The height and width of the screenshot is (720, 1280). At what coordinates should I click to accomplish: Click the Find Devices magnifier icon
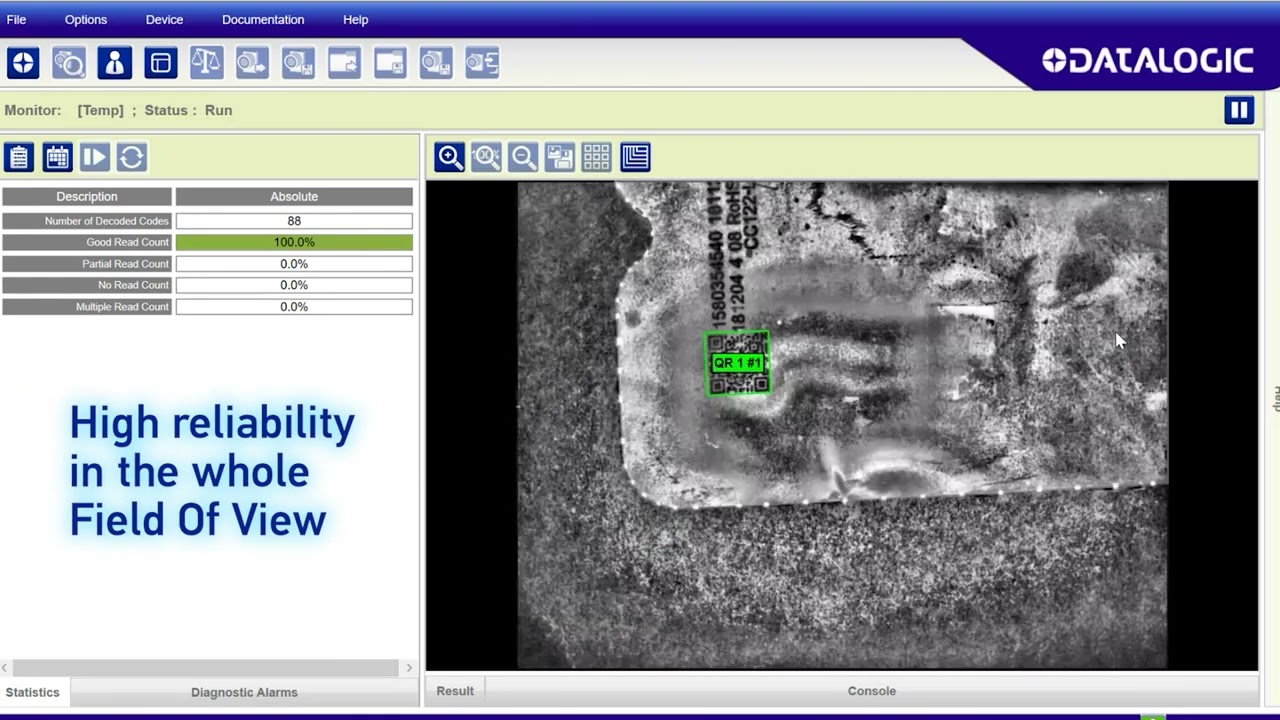69,63
